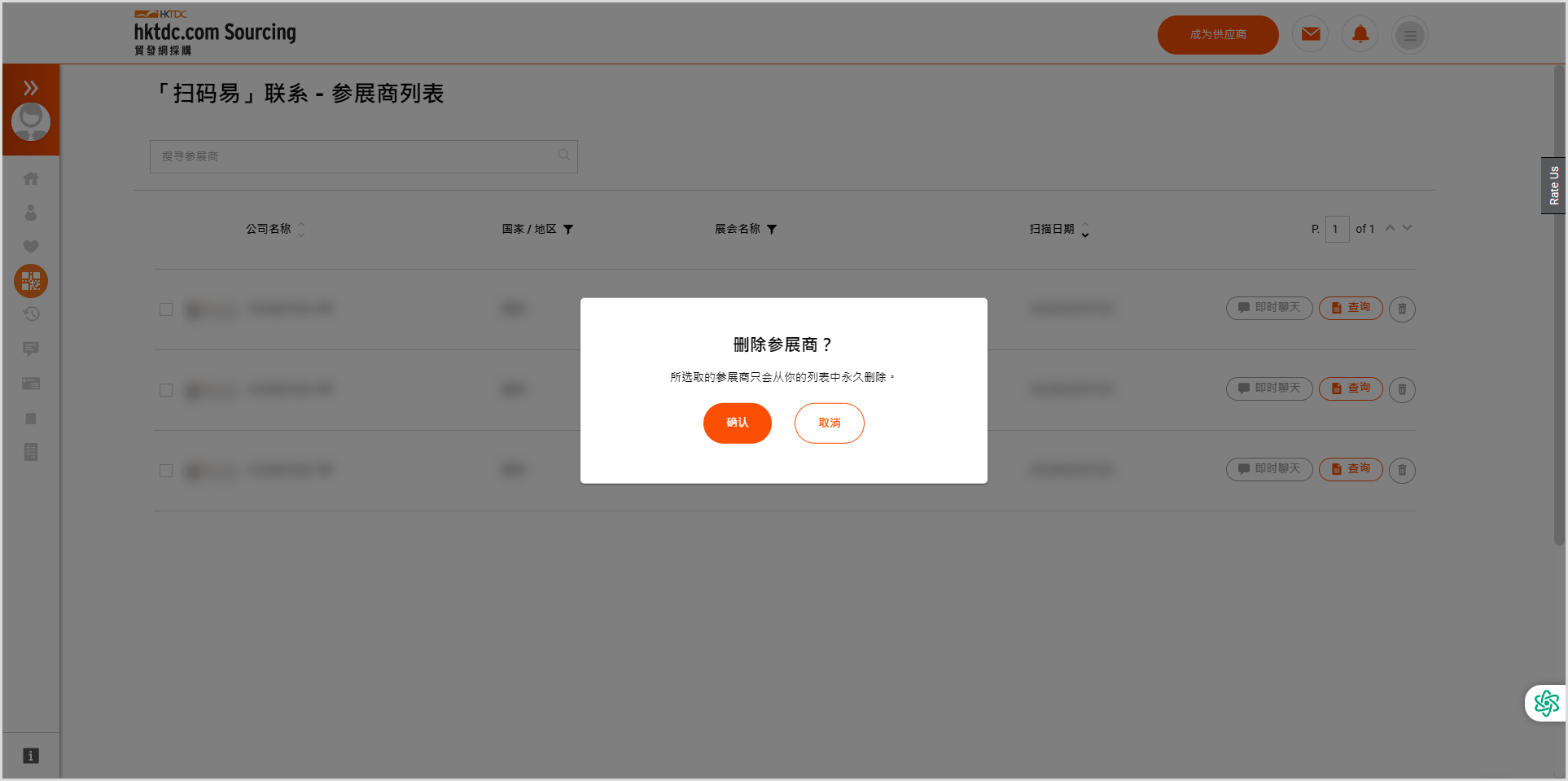Go to next page with down chevron
Screen dimensions: 1568x781
point(1407,228)
